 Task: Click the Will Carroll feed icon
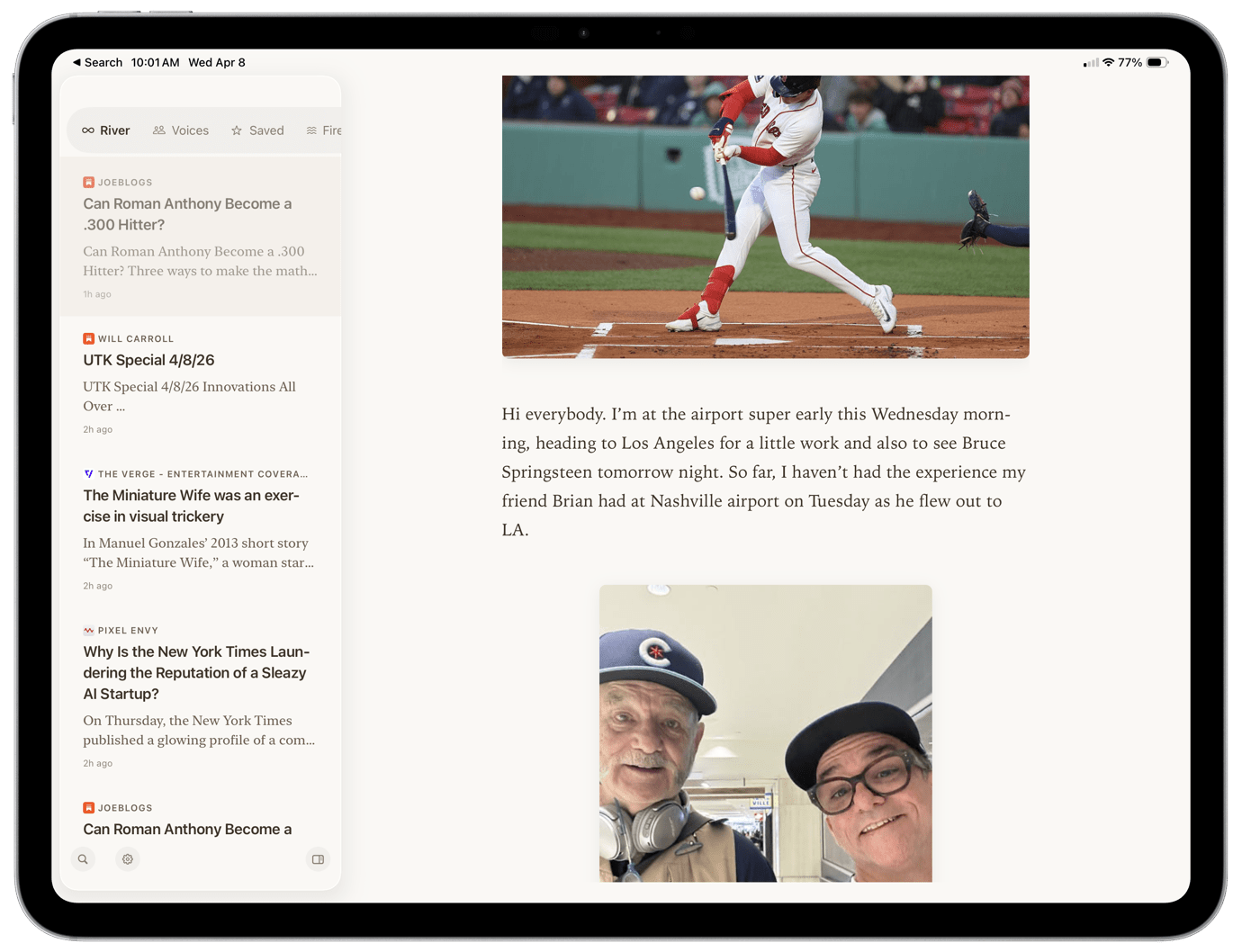88,339
